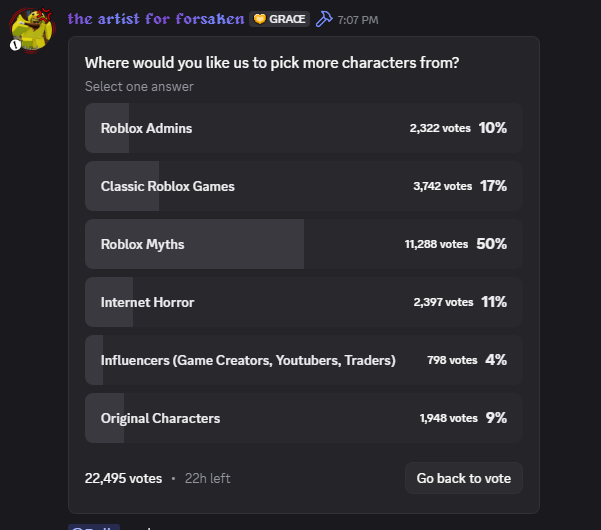
Task: Click the yellow heart in GRACE tag
Action: pos(259,19)
